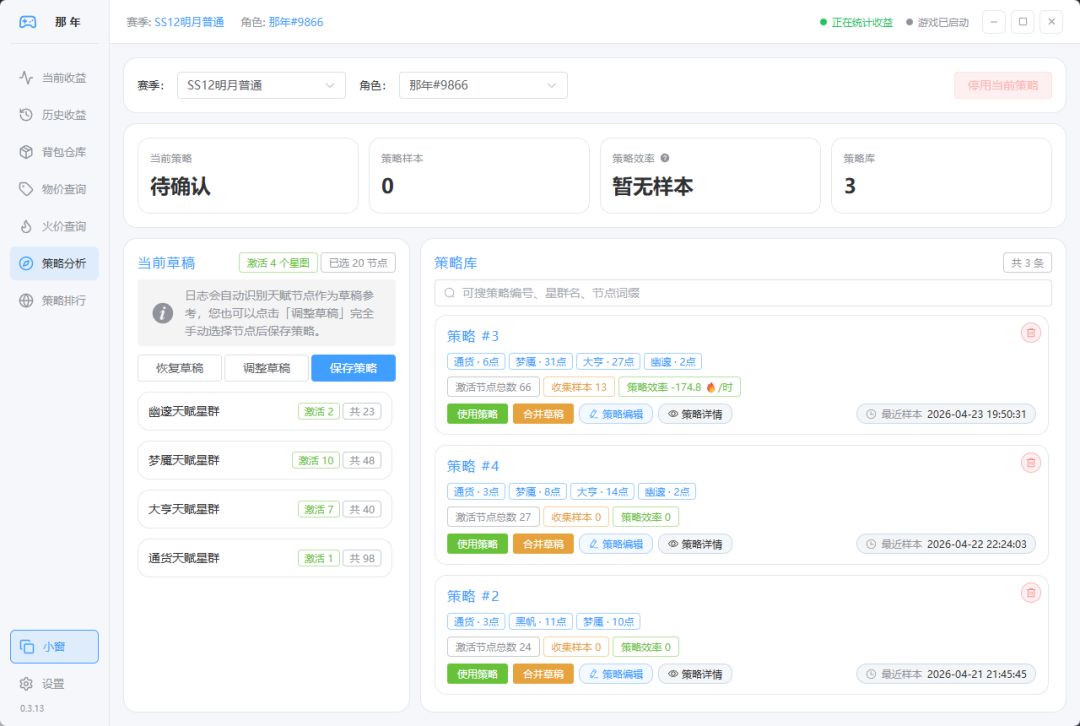The image size is (1080, 726).
Task: Open 历史收益 in sidebar
Action: [54, 115]
